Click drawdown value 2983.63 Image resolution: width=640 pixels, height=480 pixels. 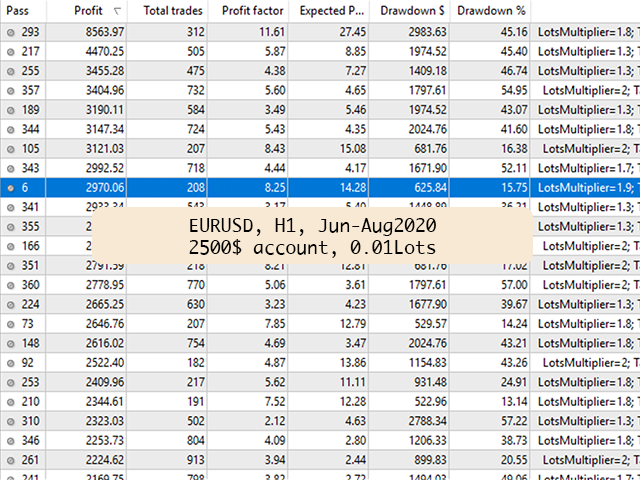tap(428, 32)
